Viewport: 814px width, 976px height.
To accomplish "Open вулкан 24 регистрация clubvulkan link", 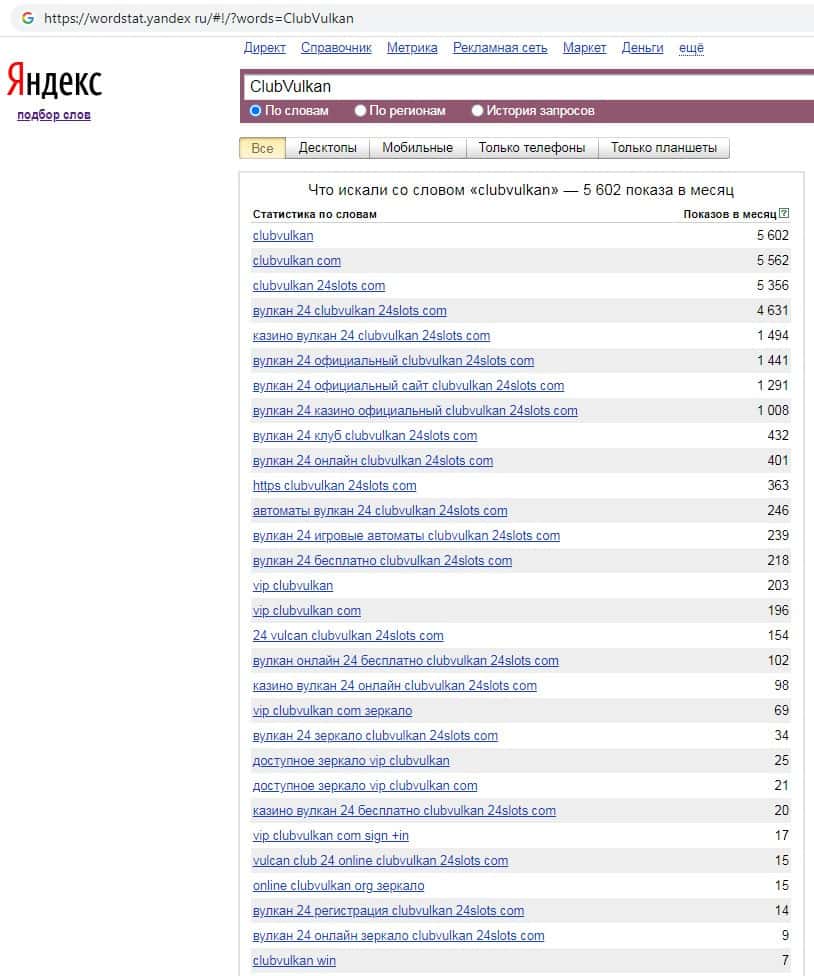I will point(388,911).
